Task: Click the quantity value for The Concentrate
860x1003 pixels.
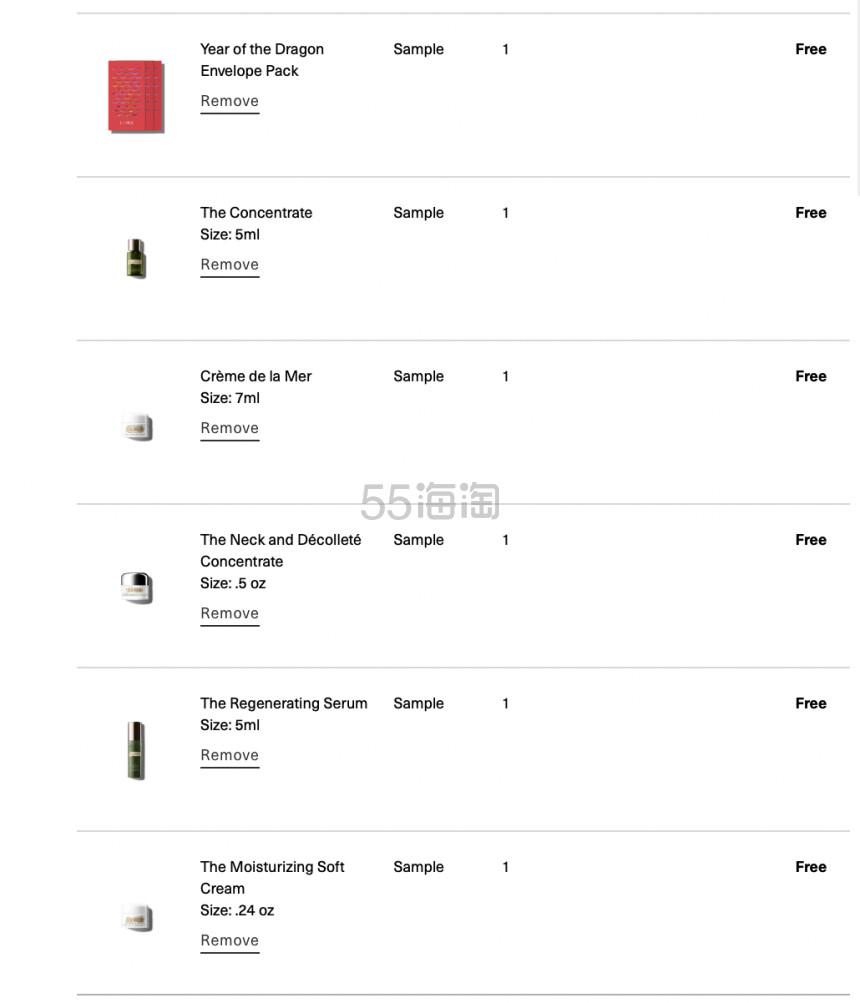Action: click(506, 213)
